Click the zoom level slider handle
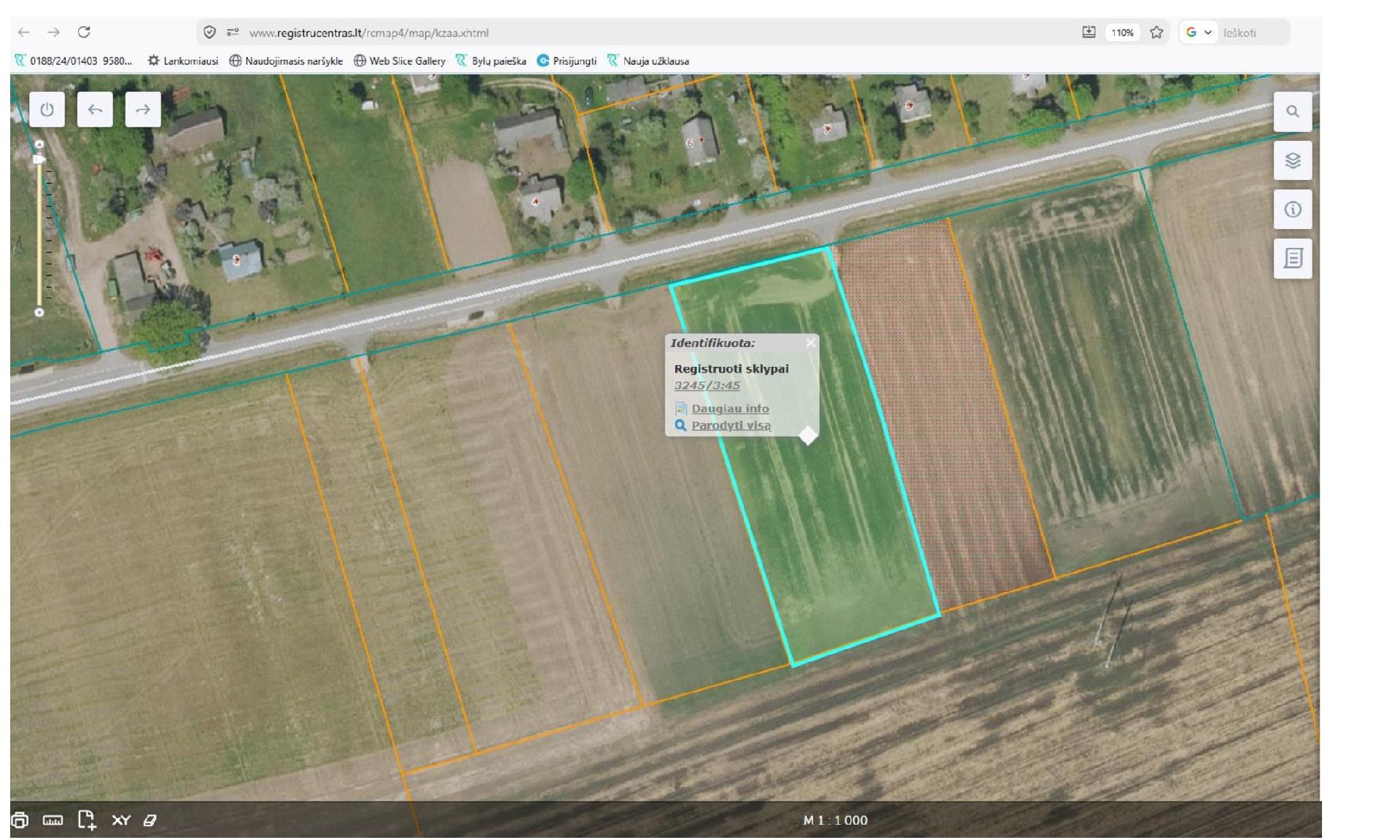 (x=39, y=159)
